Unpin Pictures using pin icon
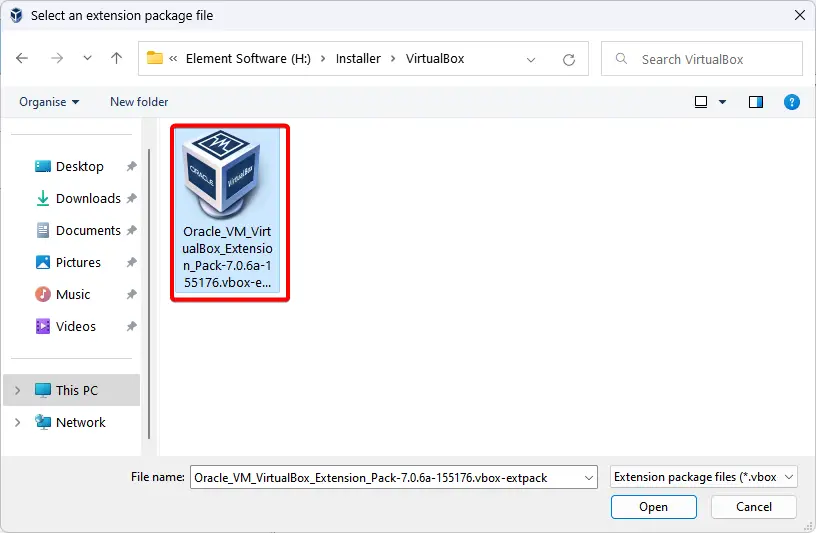816x533 pixels. (131, 262)
